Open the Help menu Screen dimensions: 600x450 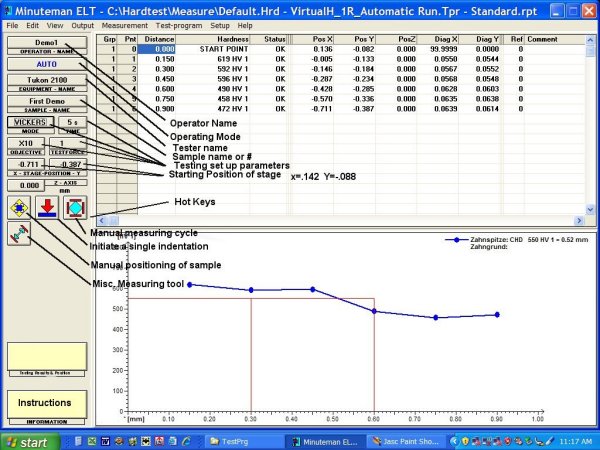(x=245, y=26)
